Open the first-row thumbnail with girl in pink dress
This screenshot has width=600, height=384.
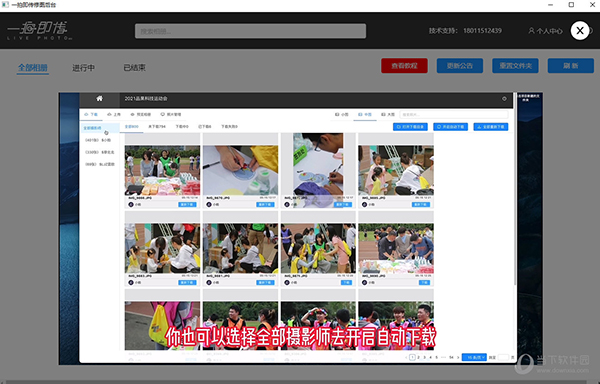tap(396, 170)
